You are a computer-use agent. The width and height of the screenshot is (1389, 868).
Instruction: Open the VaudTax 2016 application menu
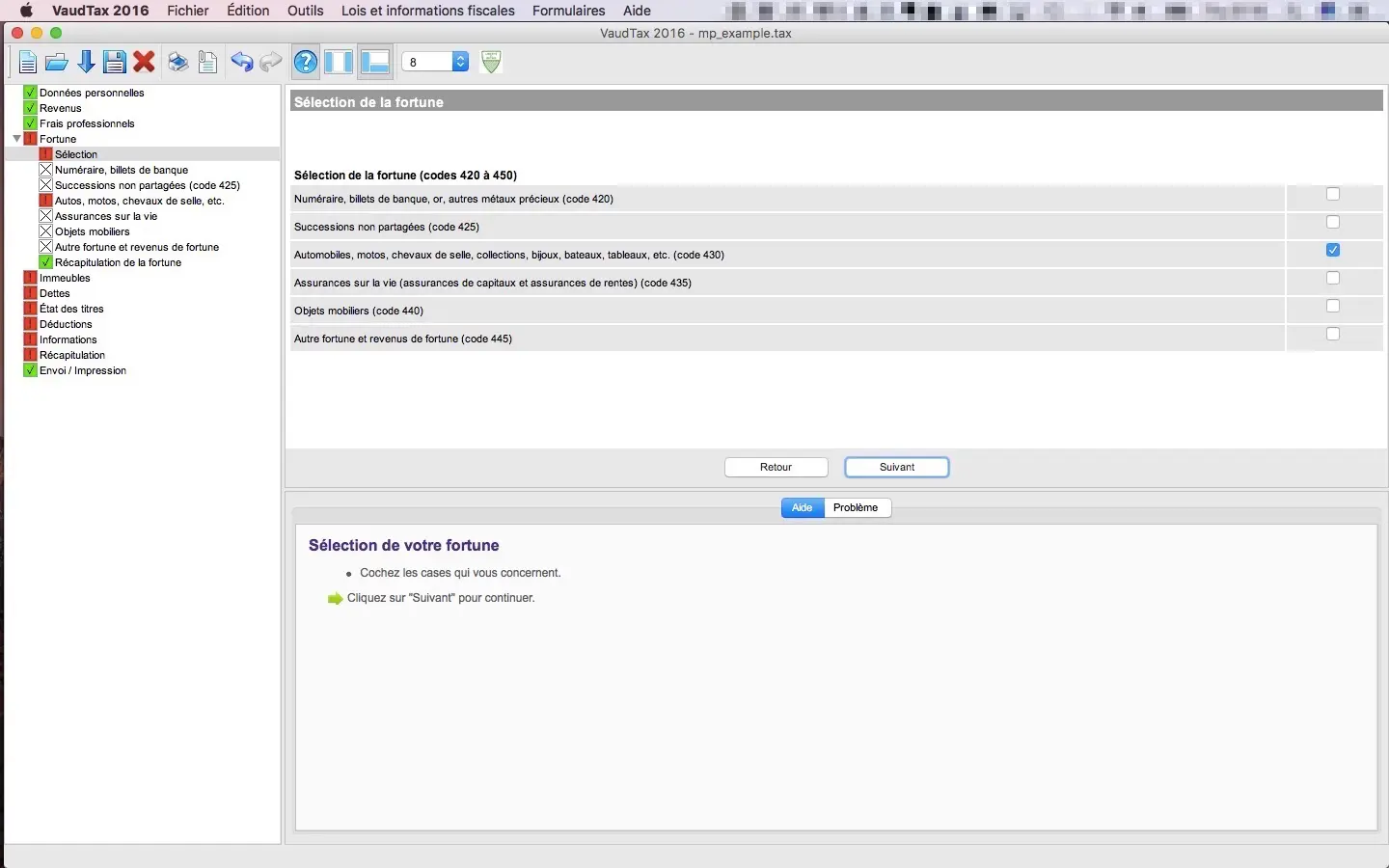click(100, 11)
